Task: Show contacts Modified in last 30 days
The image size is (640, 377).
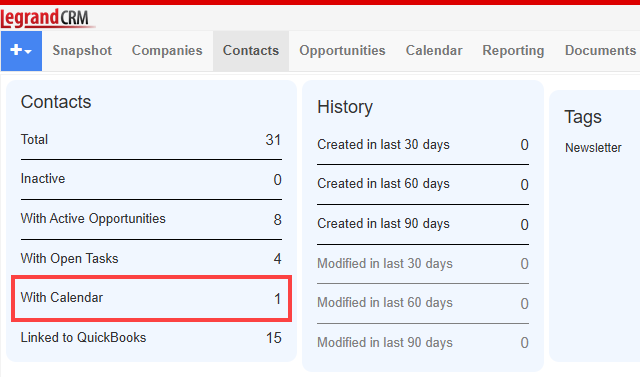Action: pyautogui.click(x=423, y=264)
